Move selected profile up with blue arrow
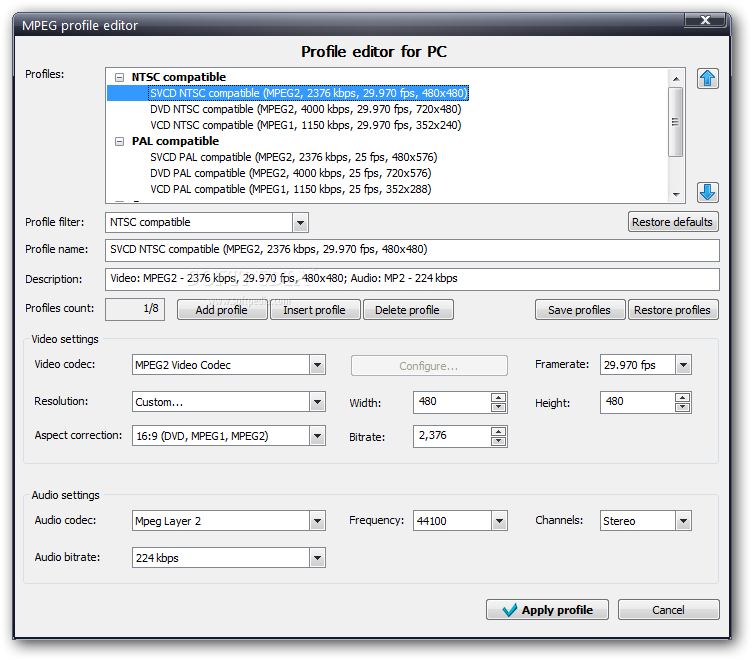This screenshot has width=752, height=660. point(707,78)
